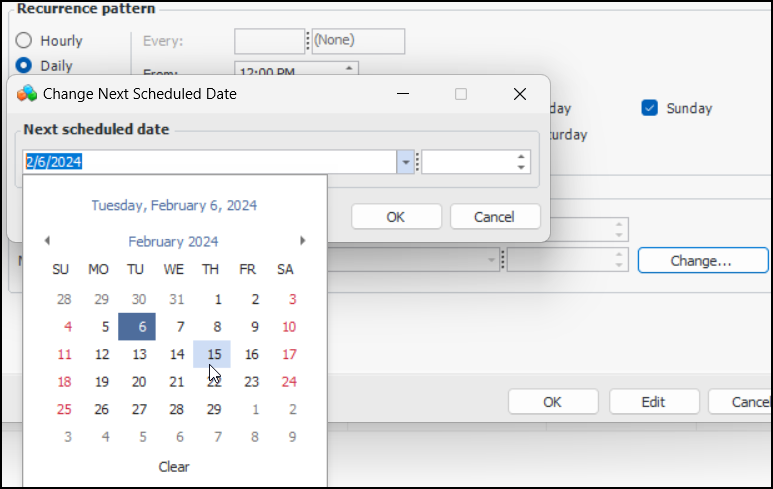
Task: Pick February 29 in the calendar
Action: coord(214,409)
